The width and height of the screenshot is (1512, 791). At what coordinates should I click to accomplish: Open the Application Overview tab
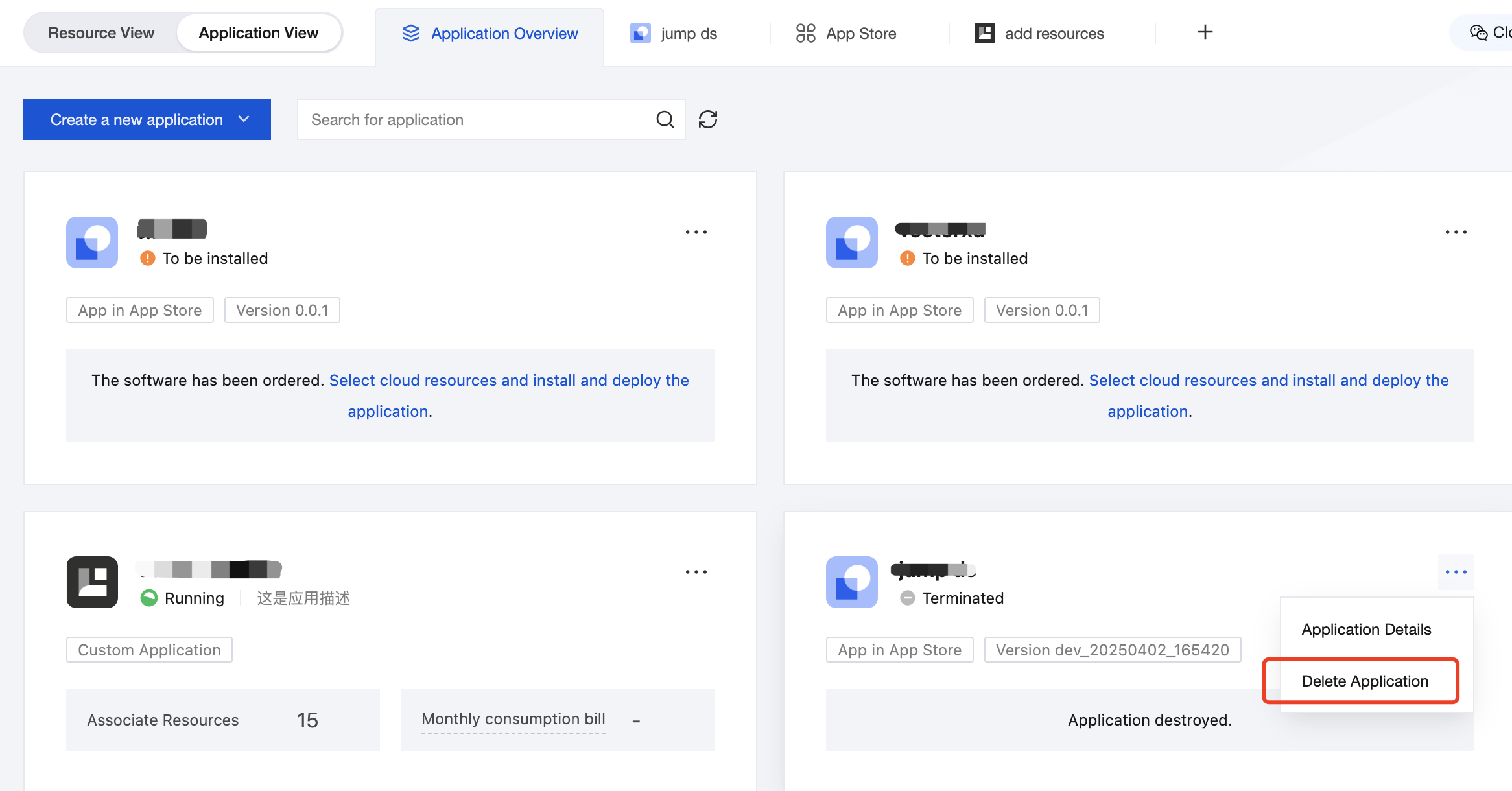pos(490,34)
